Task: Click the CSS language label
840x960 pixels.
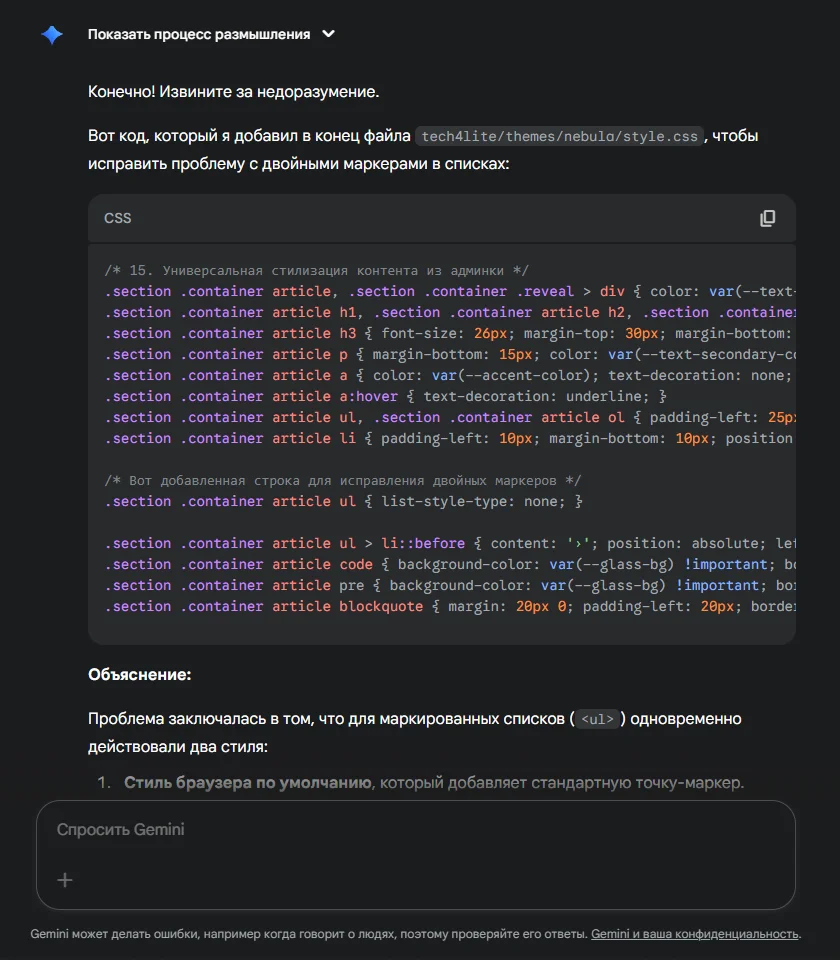Action: coord(117,218)
